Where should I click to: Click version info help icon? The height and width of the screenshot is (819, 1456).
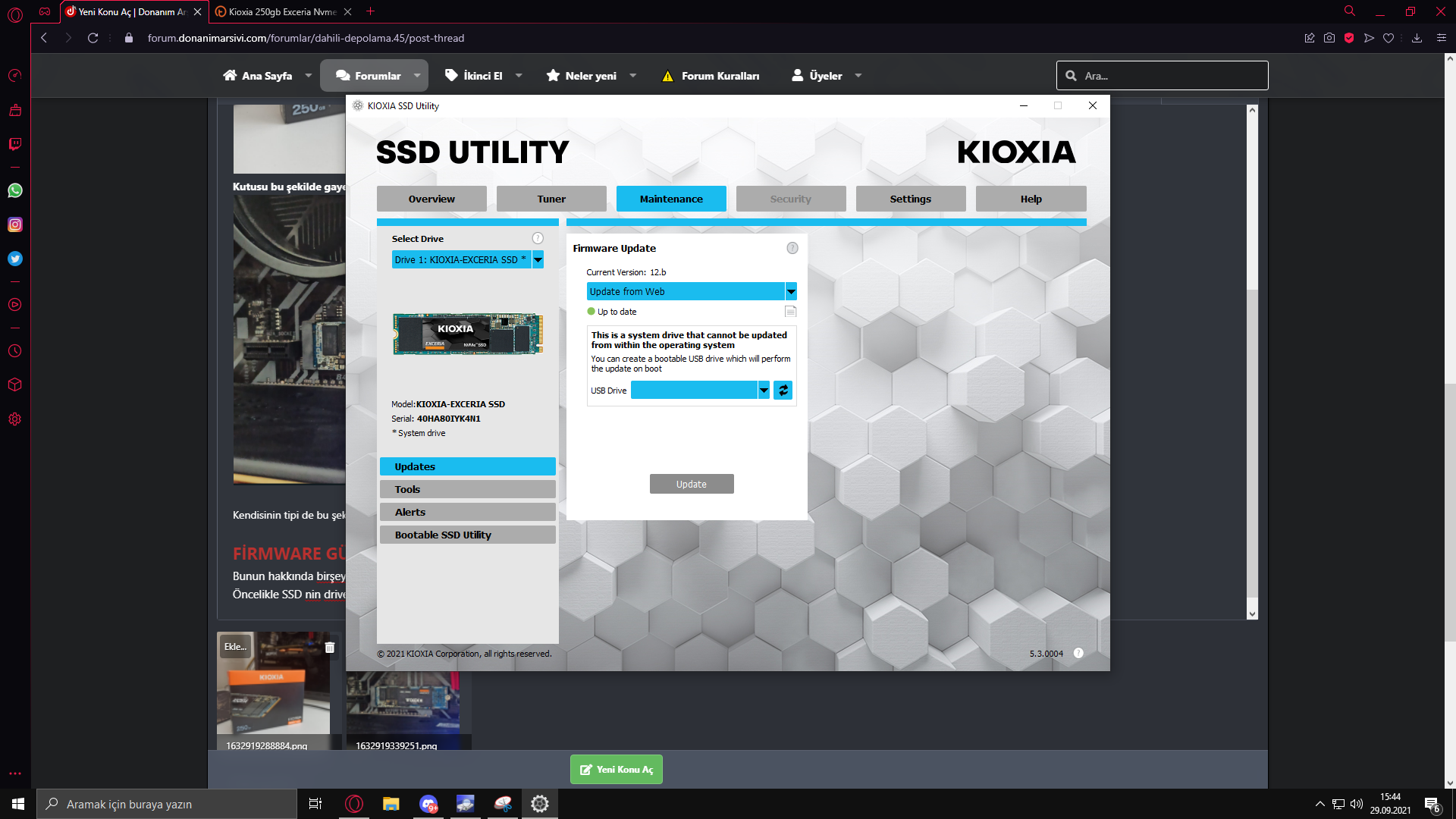[1078, 653]
